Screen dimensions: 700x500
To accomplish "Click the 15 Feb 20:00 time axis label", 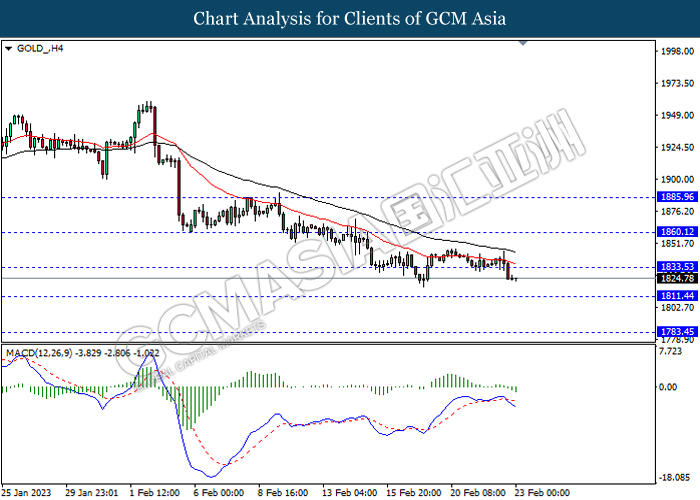I will point(414,493).
